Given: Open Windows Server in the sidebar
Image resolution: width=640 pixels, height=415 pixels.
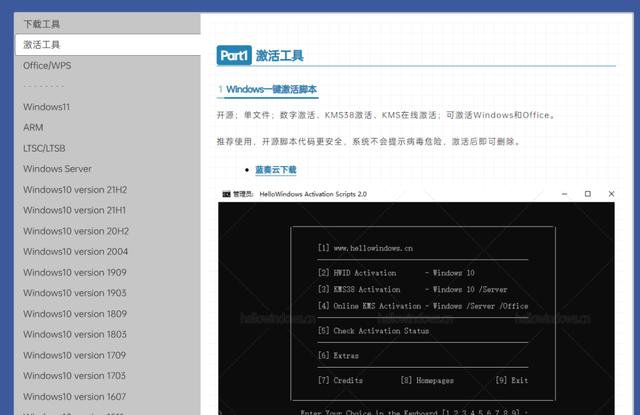Looking at the screenshot, I should coord(108,169).
